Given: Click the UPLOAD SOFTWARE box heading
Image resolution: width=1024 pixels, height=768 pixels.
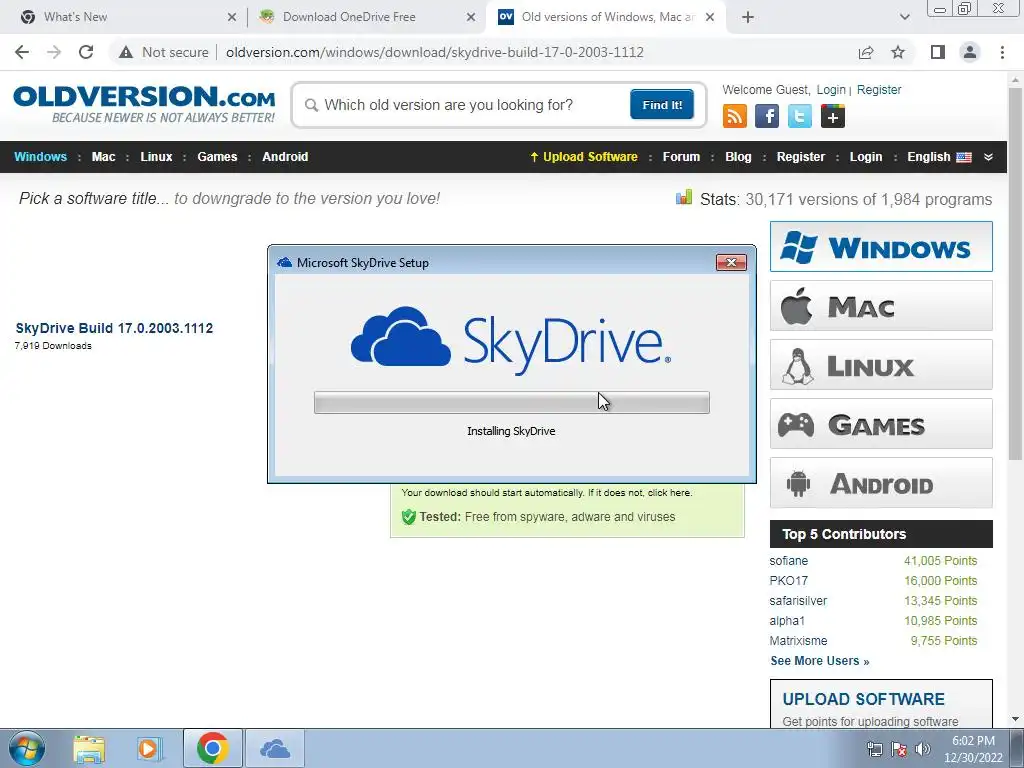Looking at the screenshot, I should pos(863,699).
